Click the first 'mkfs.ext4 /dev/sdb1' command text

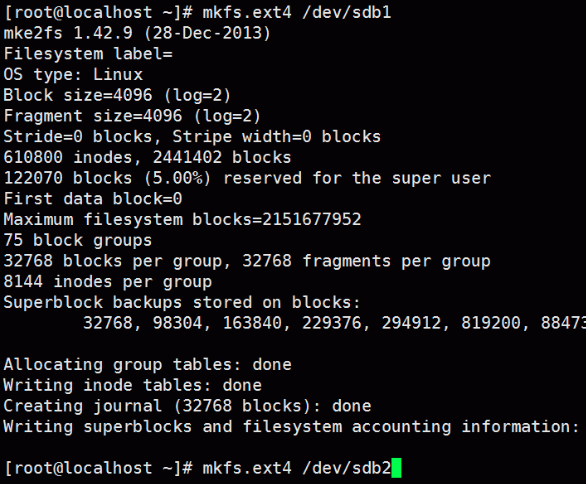tap(297, 13)
